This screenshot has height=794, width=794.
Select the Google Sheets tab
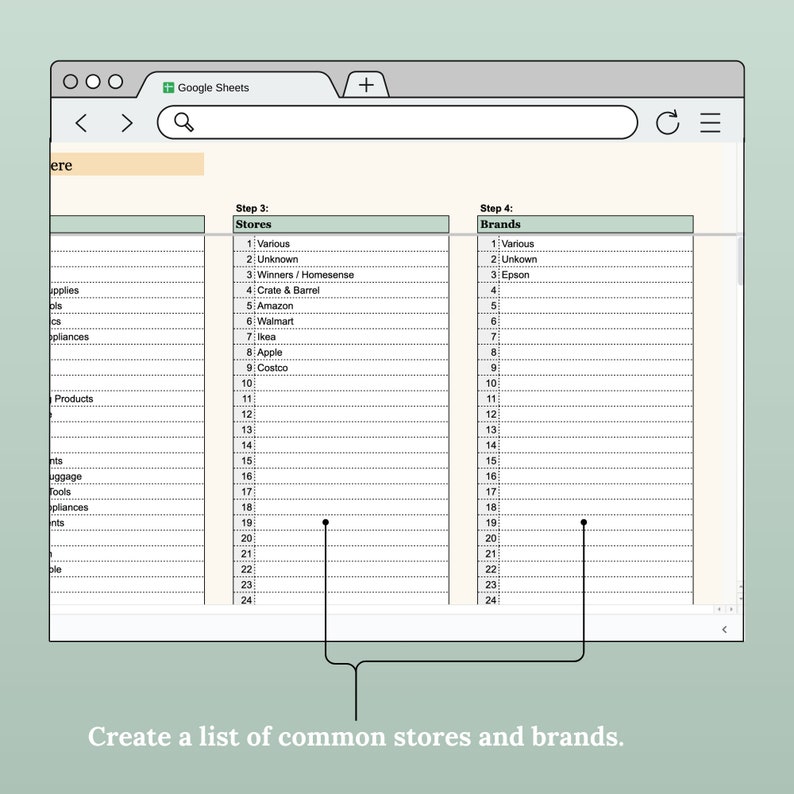point(238,86)
